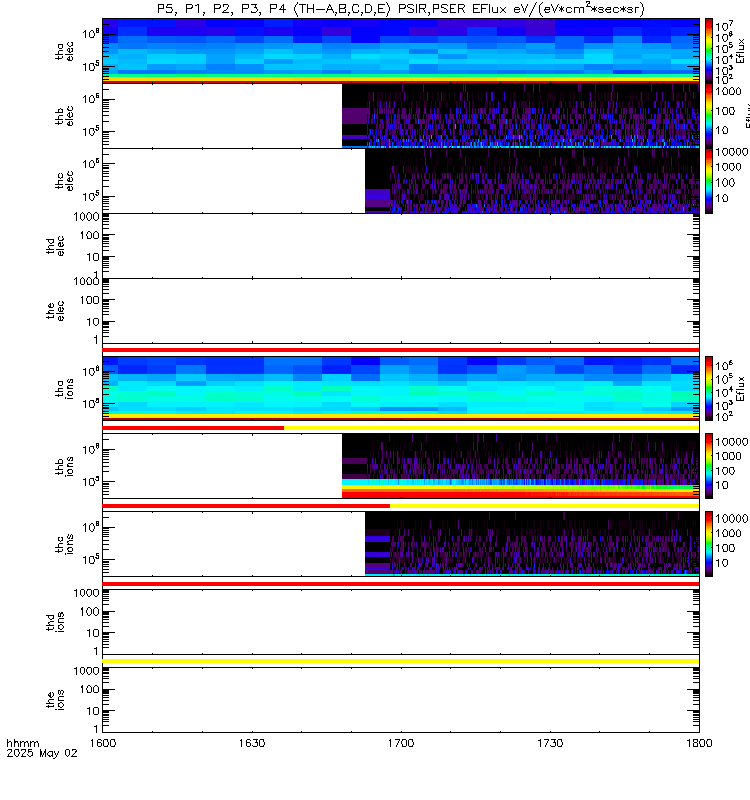Click inside the empty thd elec panel

coord(401,245)
